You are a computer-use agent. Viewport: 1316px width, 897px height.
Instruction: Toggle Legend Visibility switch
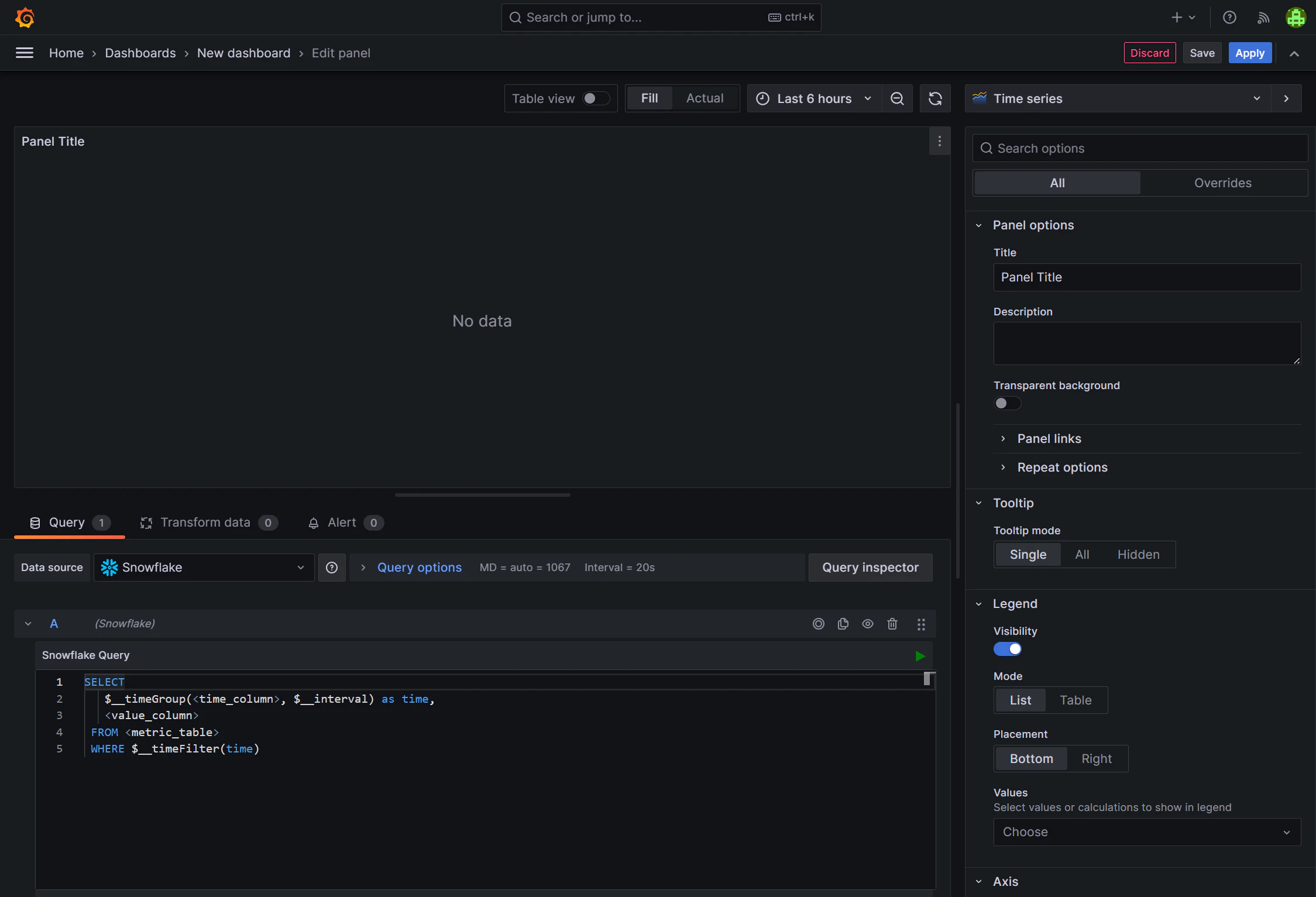pos(1007,649)
